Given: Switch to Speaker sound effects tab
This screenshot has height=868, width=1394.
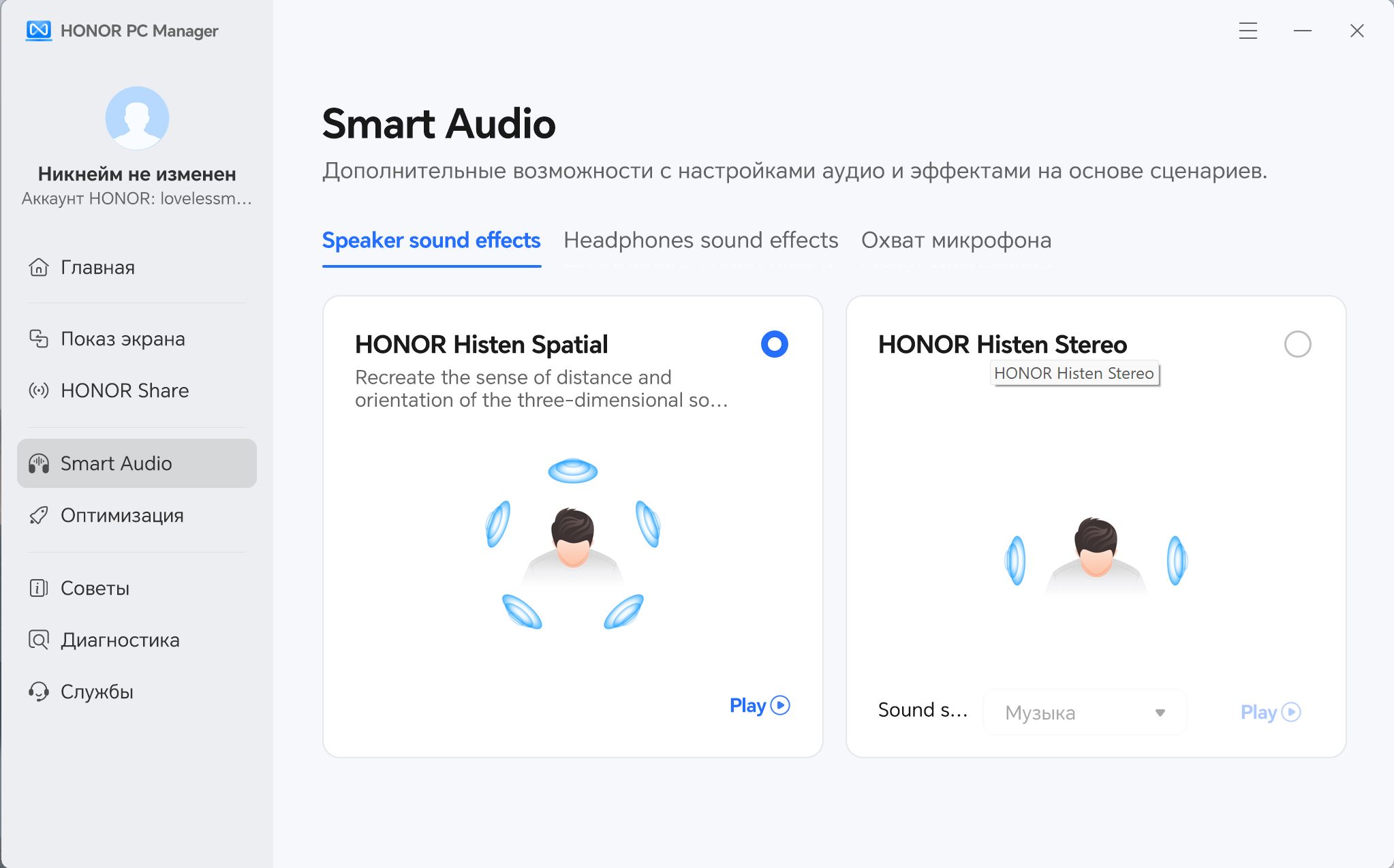Looking at the screenshot, I should (x=431, y=240).
